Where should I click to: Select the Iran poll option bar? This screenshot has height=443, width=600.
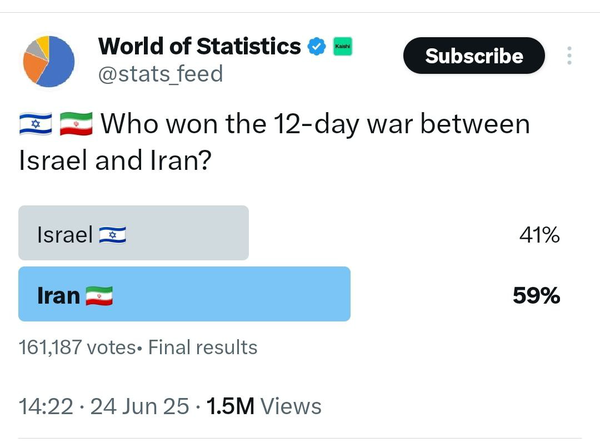click(x=185, y=295)
